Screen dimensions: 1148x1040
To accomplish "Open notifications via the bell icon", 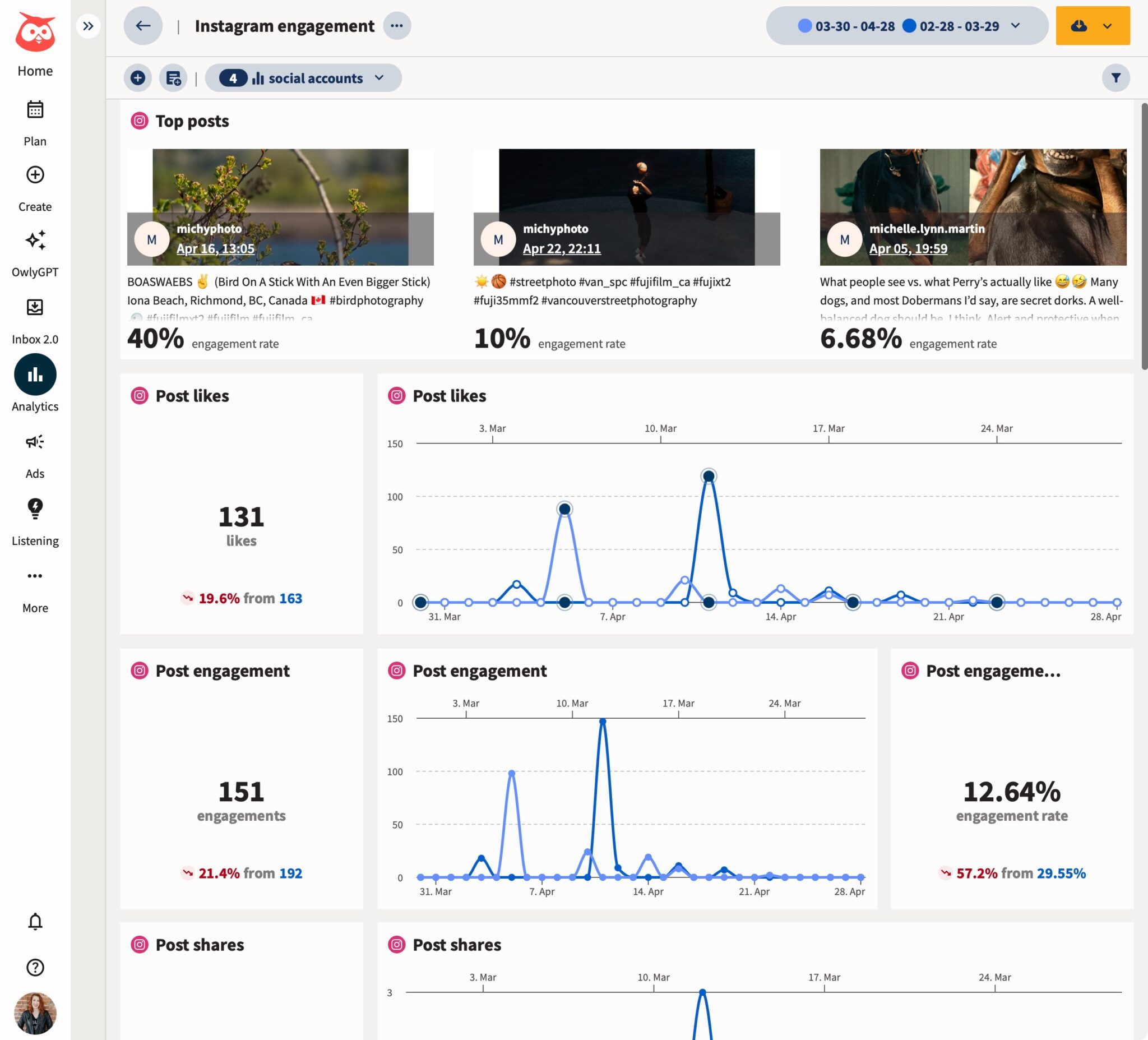I will click(35, 921).
